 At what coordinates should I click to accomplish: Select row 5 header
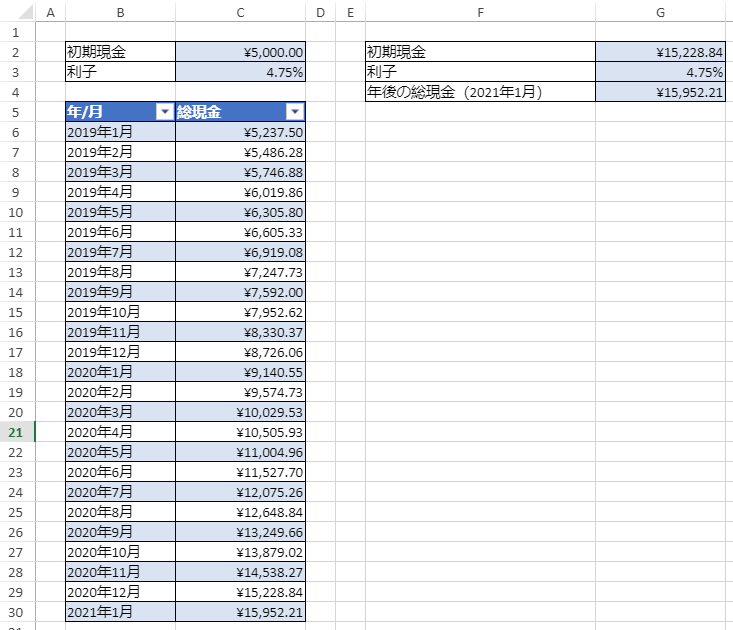tap(17, 112)
